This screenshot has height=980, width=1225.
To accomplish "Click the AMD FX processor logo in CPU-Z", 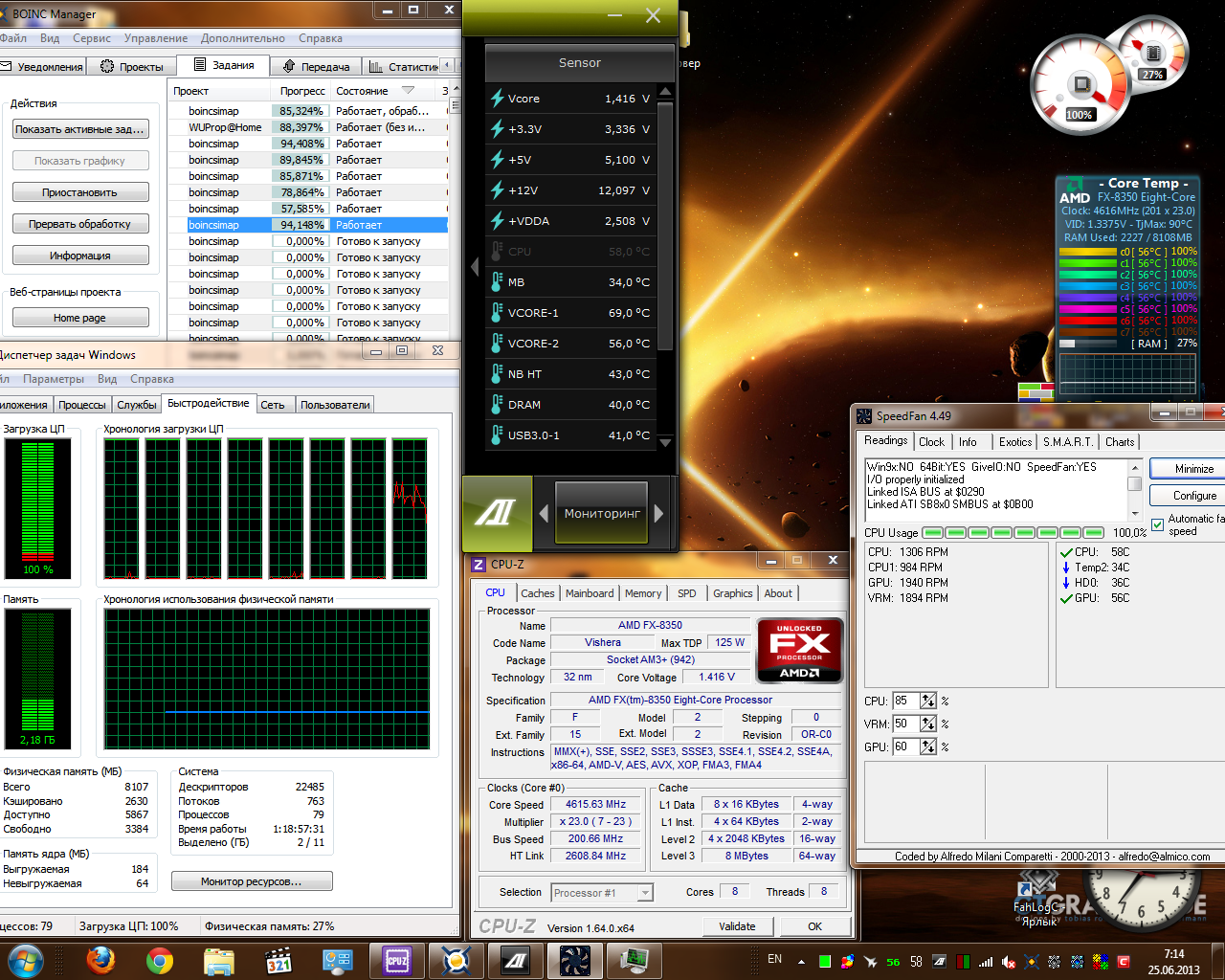I will 799,650.
